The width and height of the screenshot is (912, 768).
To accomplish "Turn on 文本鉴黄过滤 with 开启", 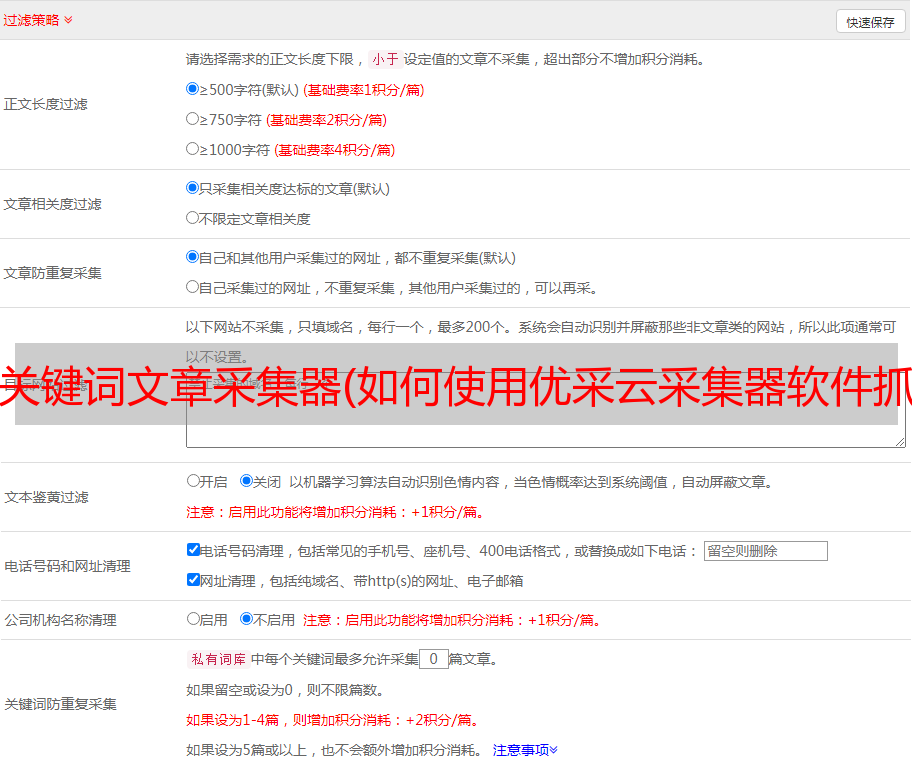I will [x=193, y=481].
